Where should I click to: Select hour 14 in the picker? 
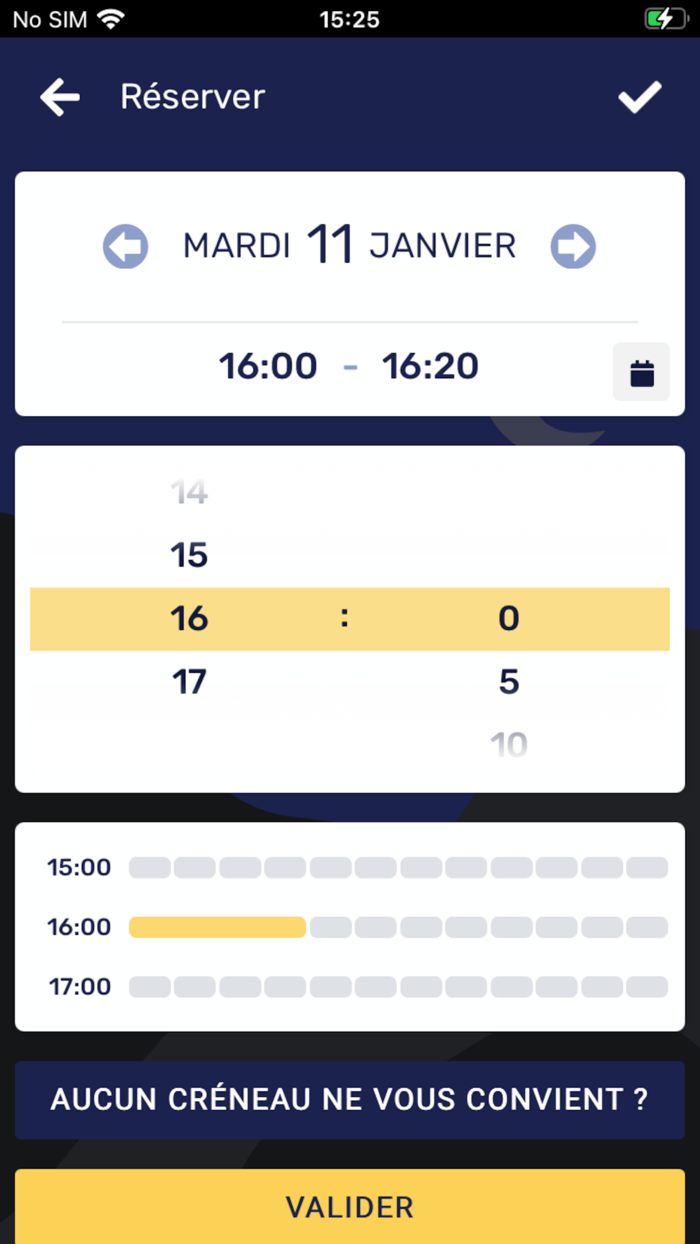pos(189,492)
